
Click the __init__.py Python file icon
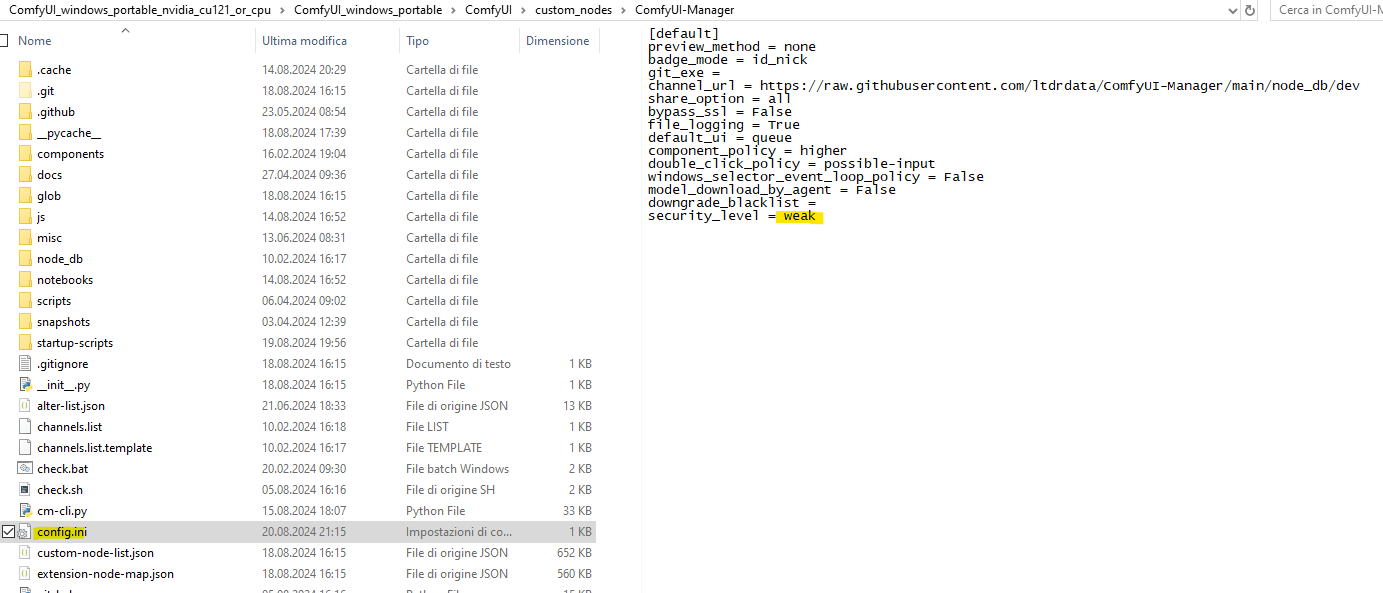coord(25,385)
